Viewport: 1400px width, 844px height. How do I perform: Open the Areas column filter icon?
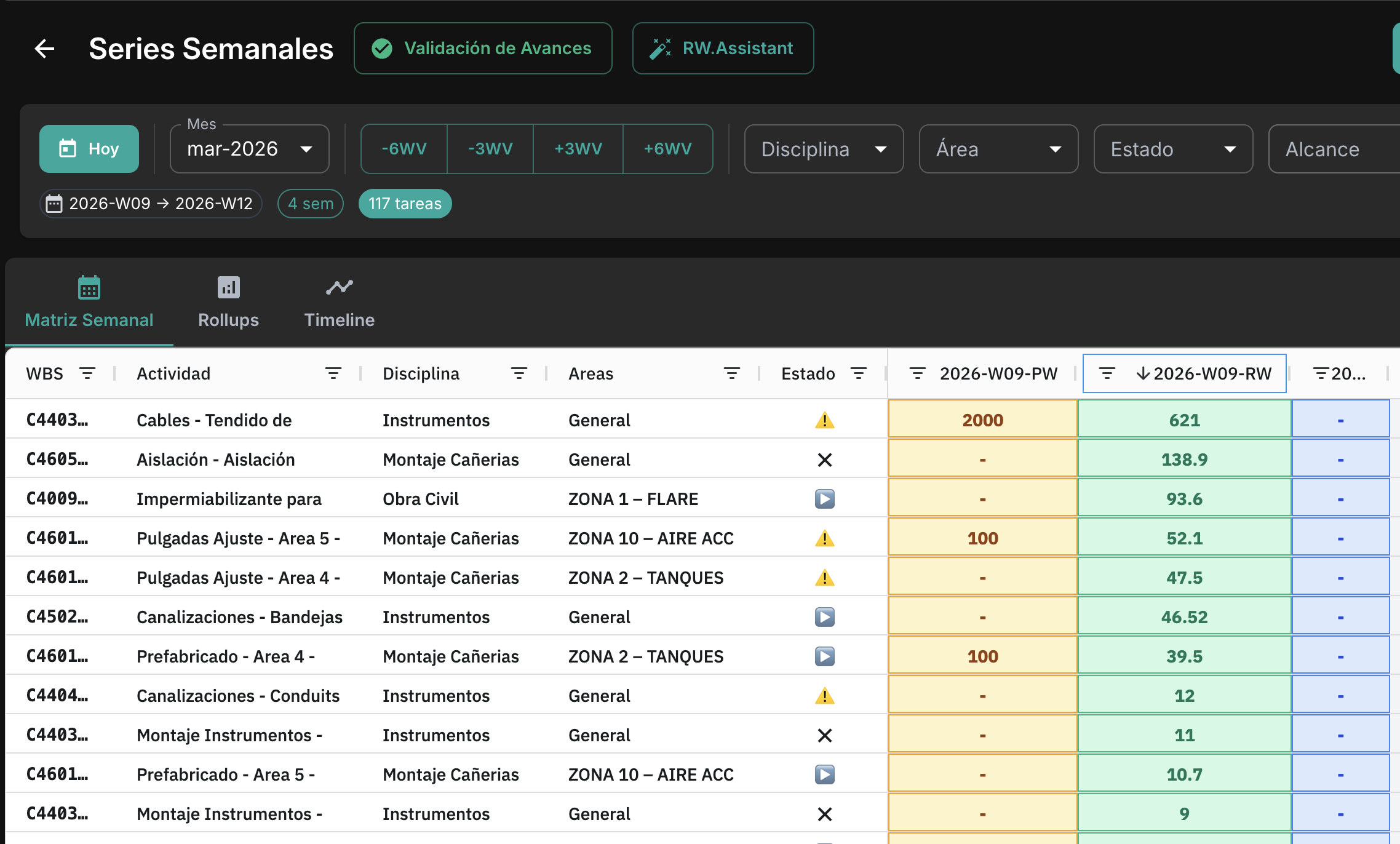click(731, 373)
